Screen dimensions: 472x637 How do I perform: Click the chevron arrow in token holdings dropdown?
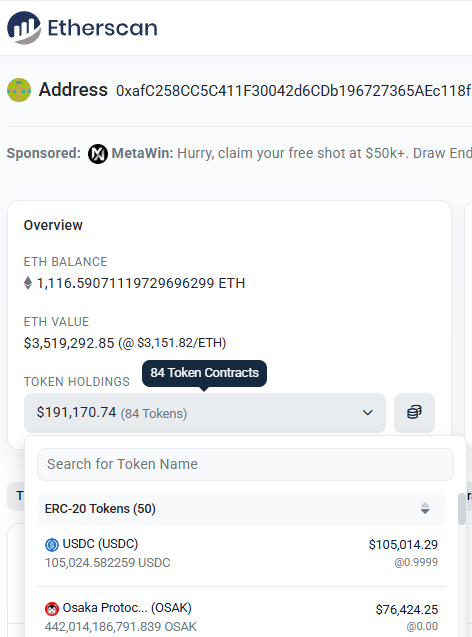click(x=368, y=413)
